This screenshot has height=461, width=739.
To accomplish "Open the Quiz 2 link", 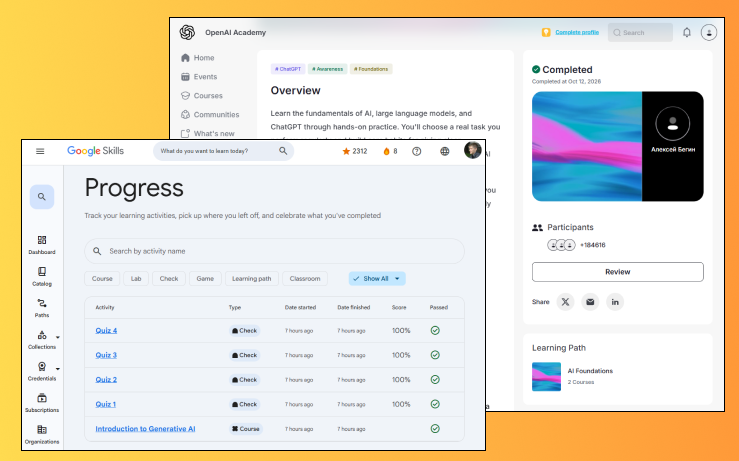I will pyautogui.click(x=106, y=379).
